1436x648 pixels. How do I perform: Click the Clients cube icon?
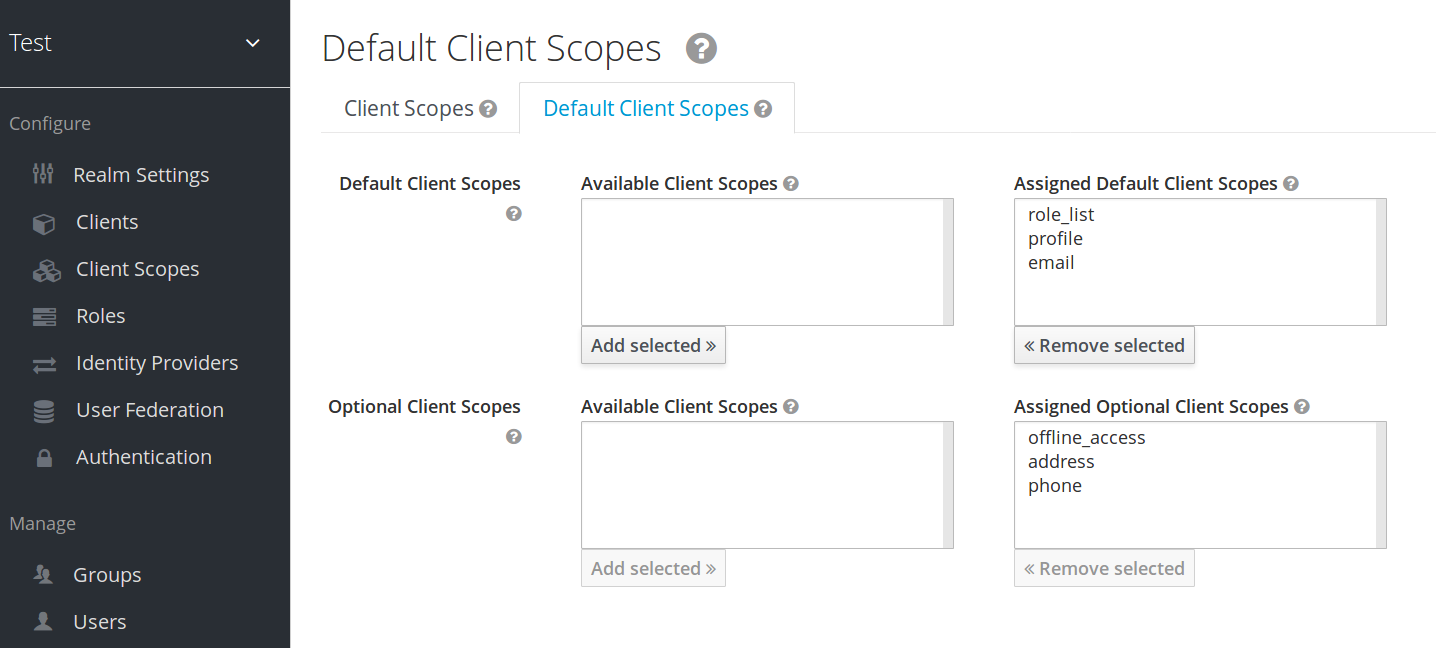click(44, 223)
